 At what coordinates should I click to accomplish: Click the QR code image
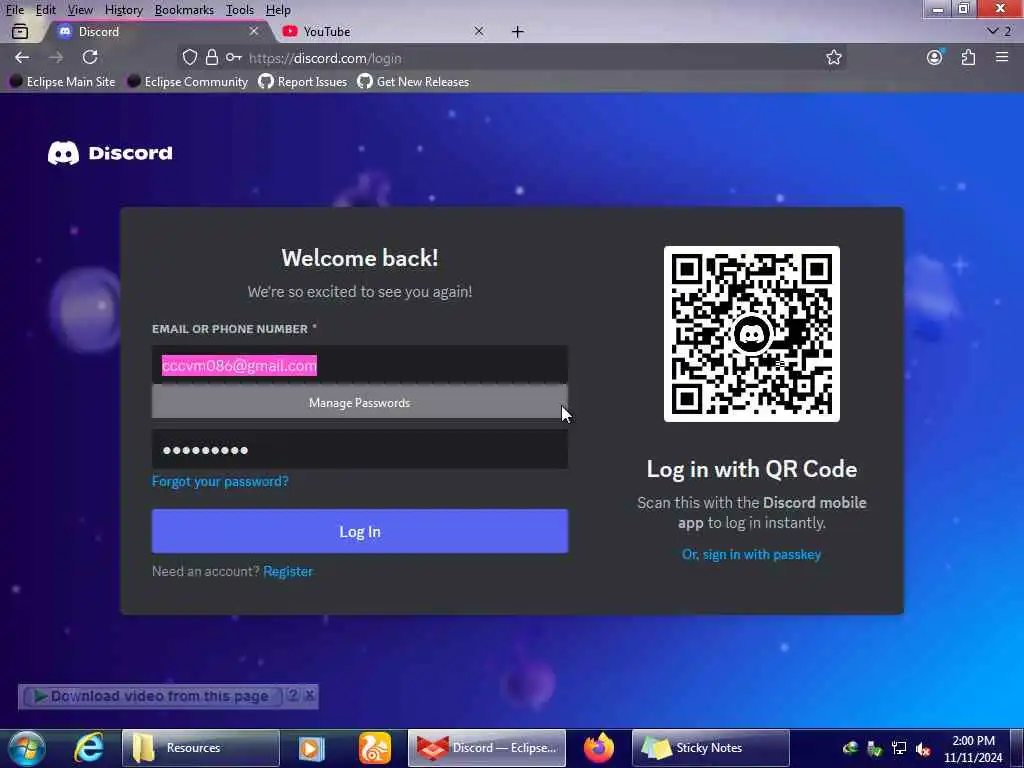(752, 334)
